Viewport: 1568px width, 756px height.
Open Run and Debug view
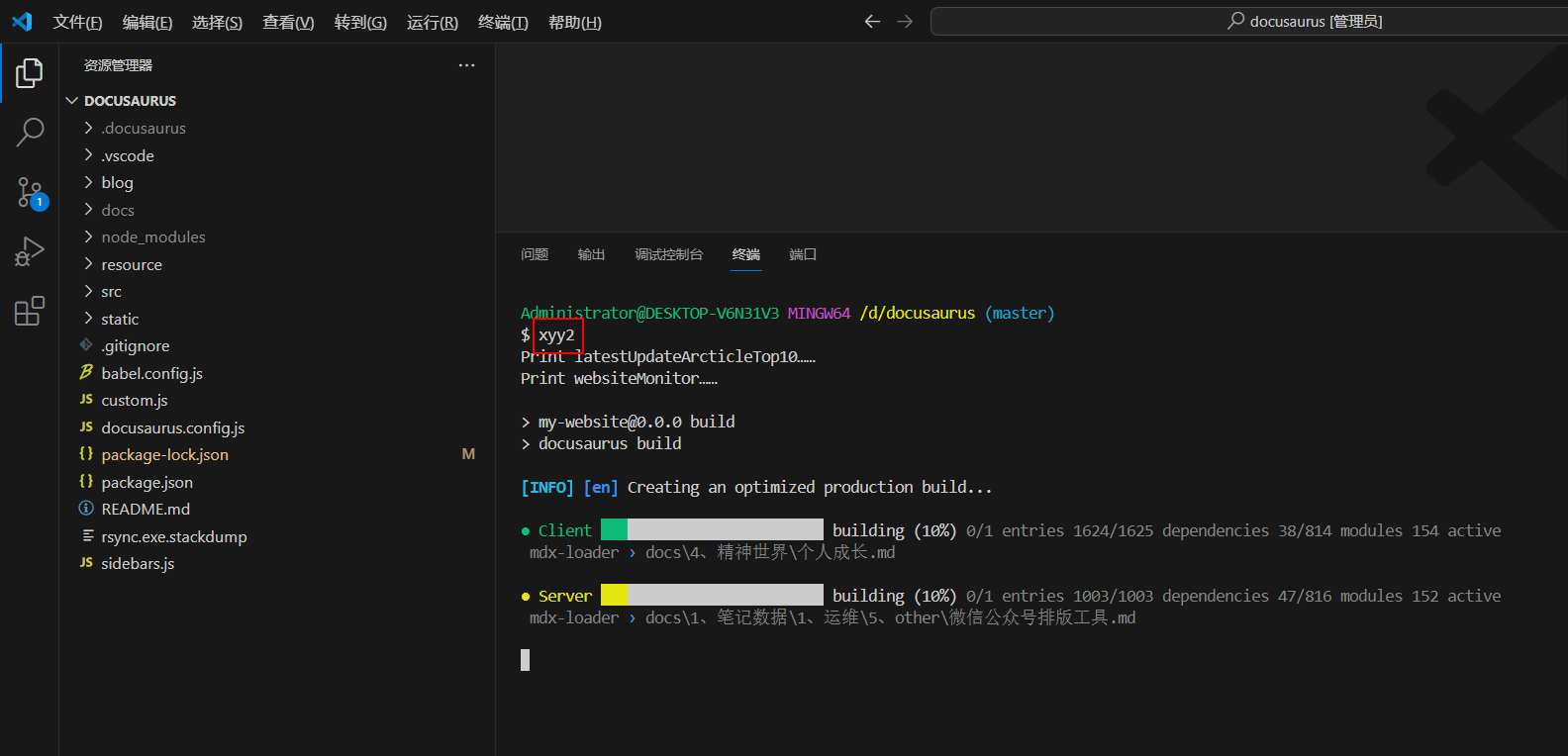point(30,251)
